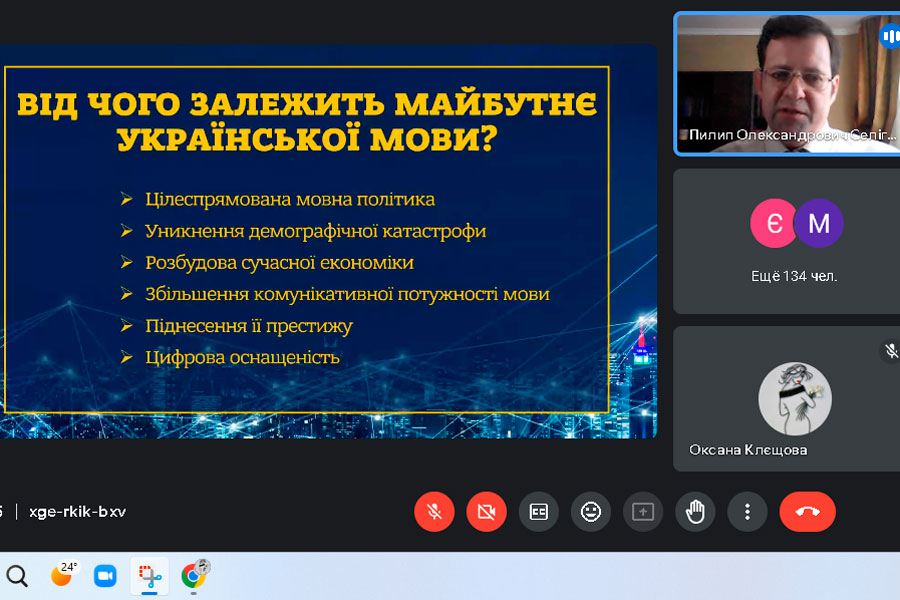Click the meeting code xge-rkik-bxv

(77, 512)
